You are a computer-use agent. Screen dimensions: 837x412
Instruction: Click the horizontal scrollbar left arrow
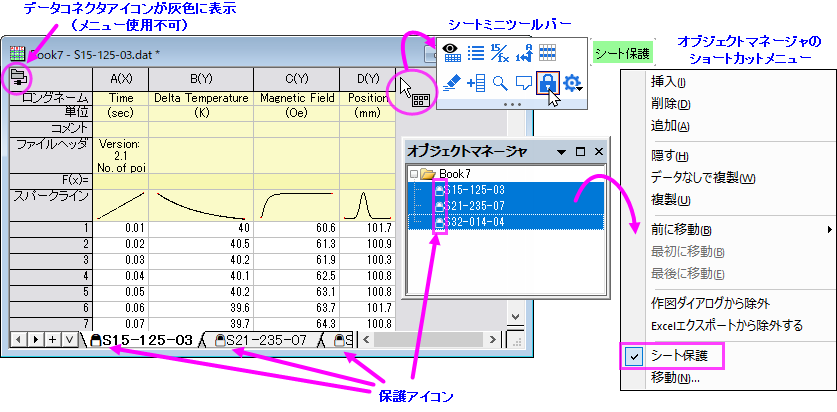(x=366, y=339)
